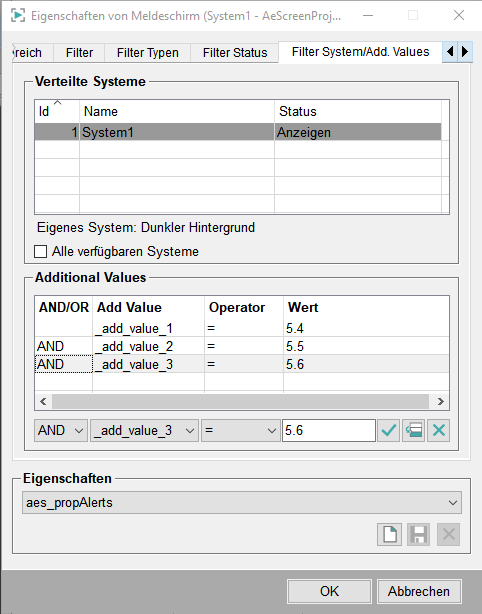
Task: Click the OK button
Action: point(329,591)
